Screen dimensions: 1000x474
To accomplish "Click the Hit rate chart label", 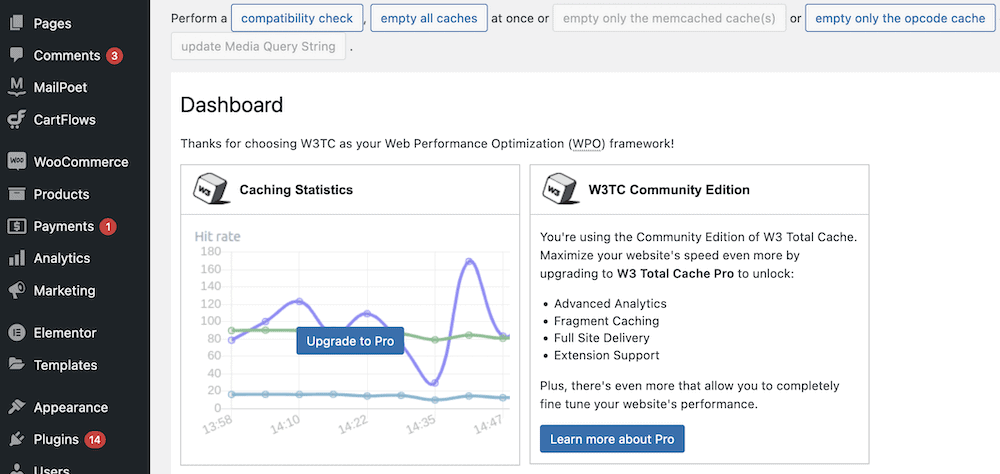I will point(217,237).
